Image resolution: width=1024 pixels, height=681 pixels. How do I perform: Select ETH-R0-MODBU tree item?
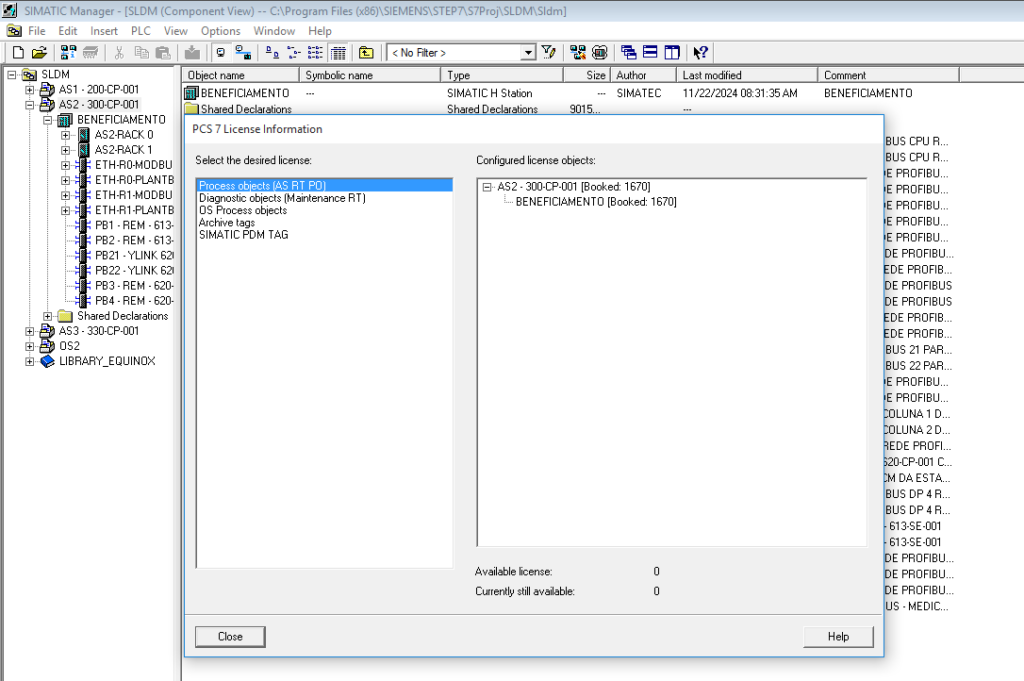(x=134, y=165)
